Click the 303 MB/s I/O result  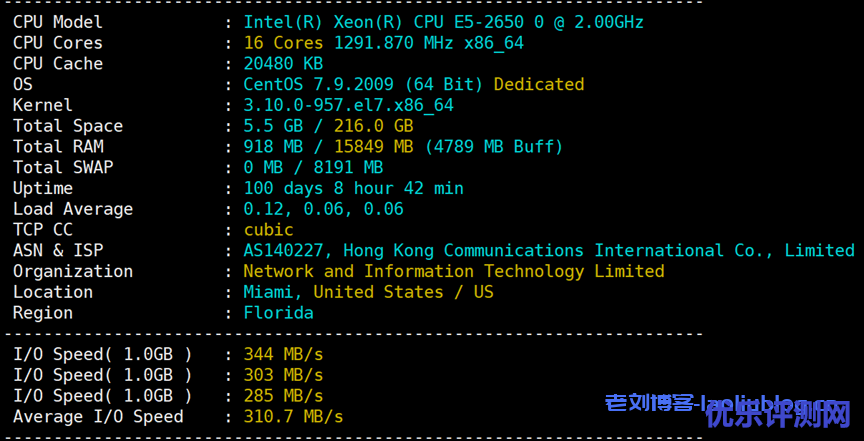(x=283, y=375)
